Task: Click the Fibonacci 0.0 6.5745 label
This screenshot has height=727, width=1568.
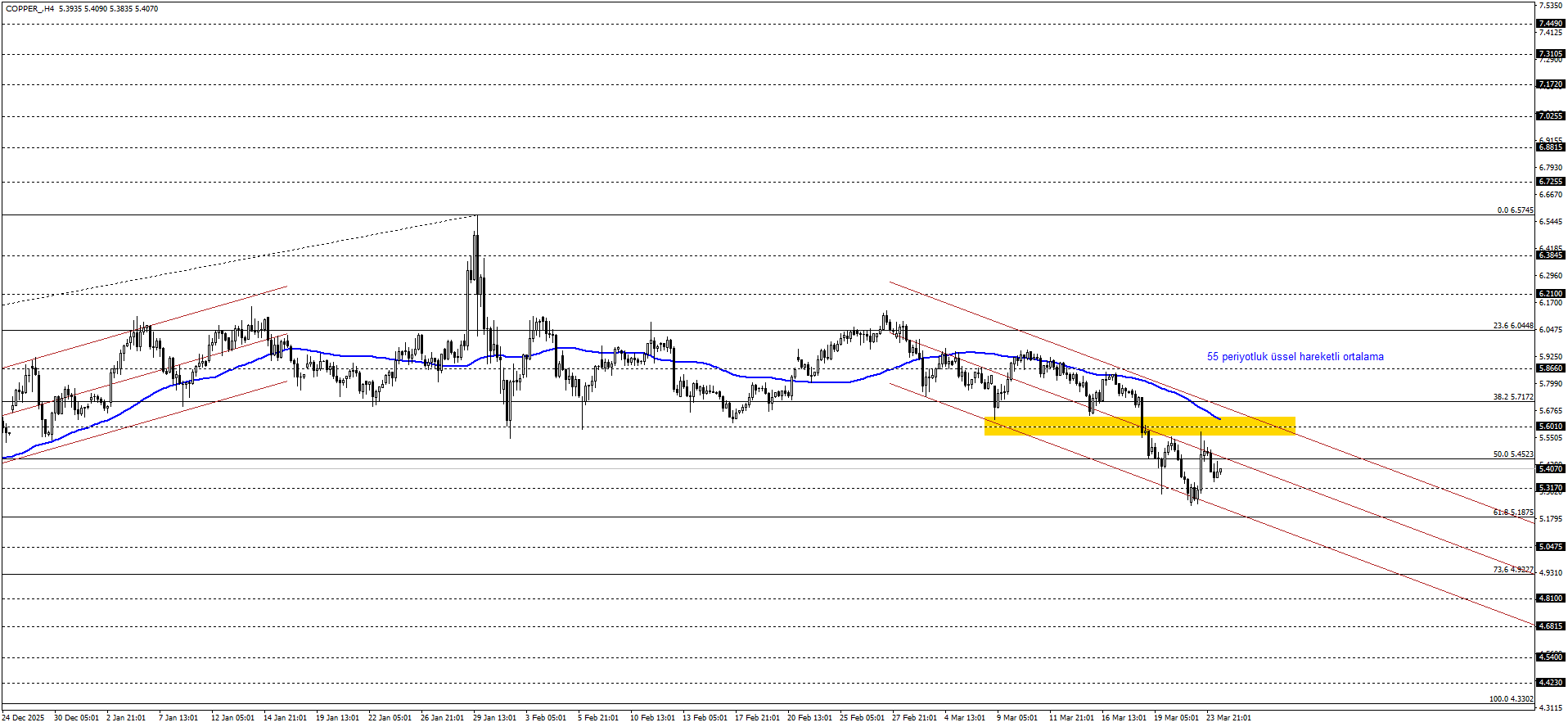Action: [x=1515, y=210]
